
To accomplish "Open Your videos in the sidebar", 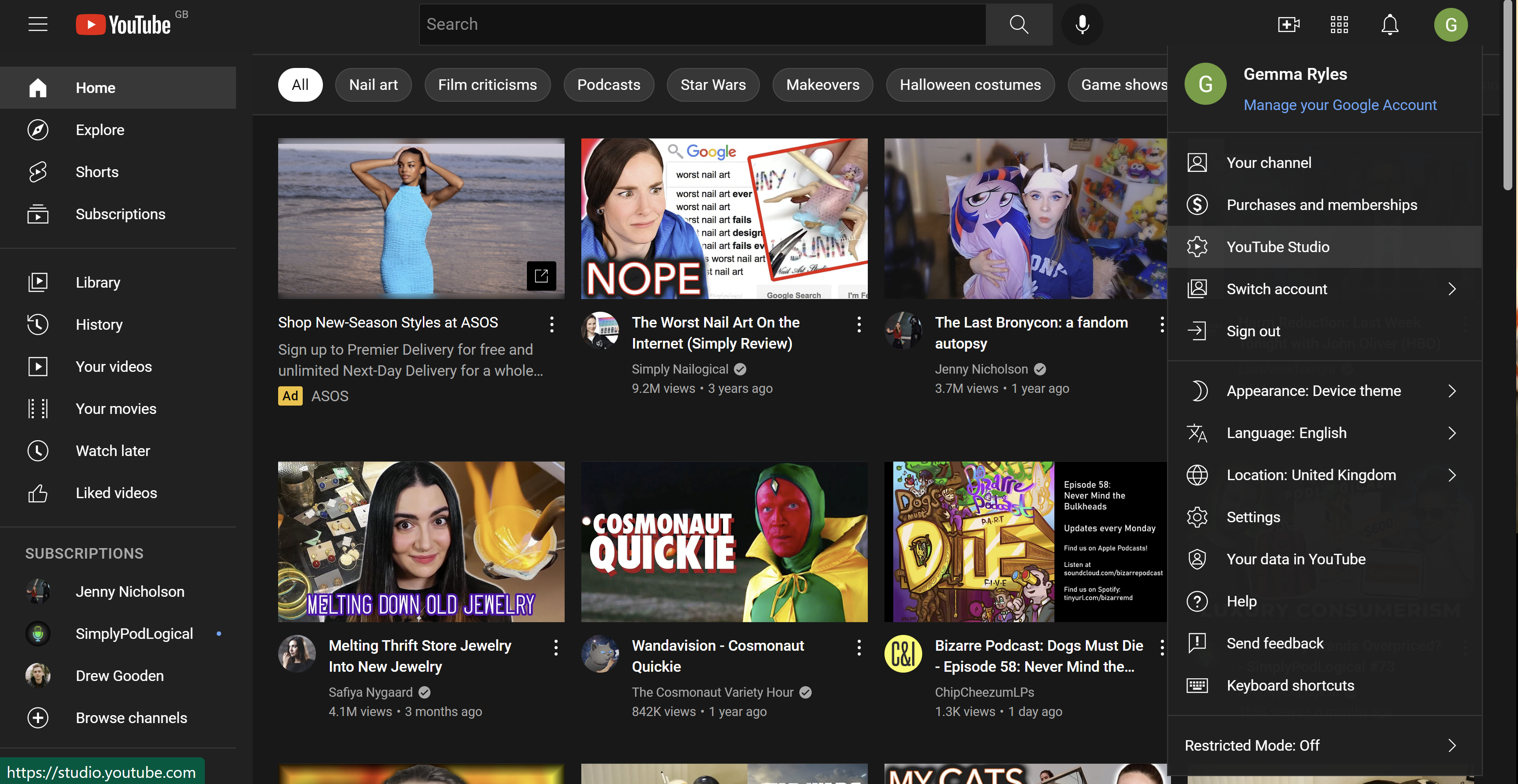I will (118, 367).
